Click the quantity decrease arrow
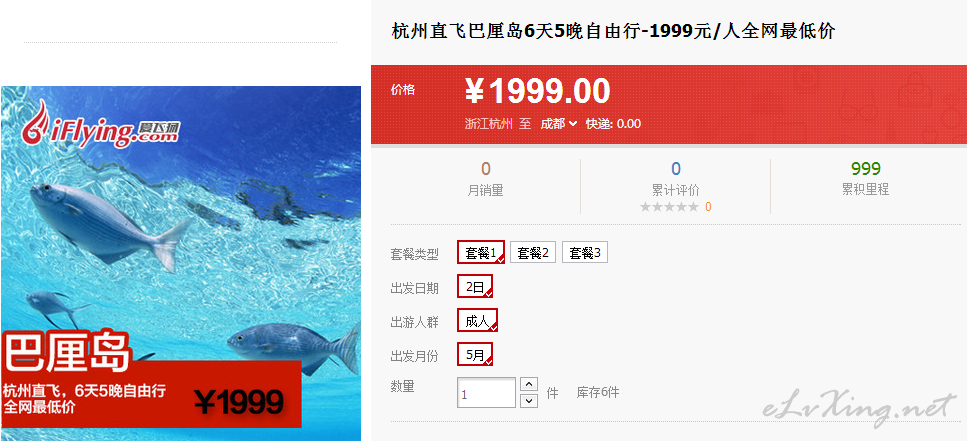This screenshot has width=967, height=441. (x=529, y=401)
